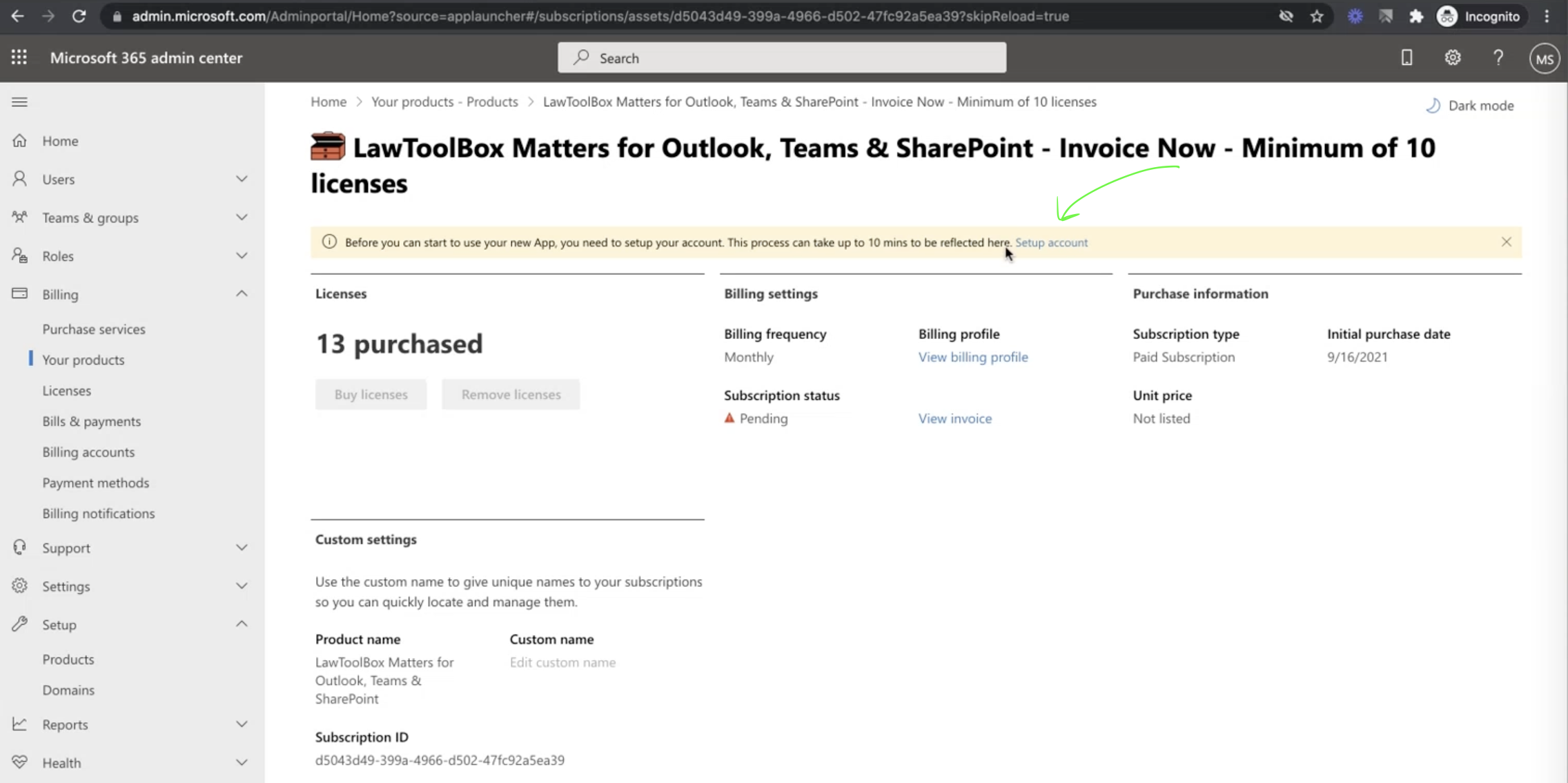Screen dimensions: 1568x783
Task: Click the mobile device icon in header
Action: 1407,58
